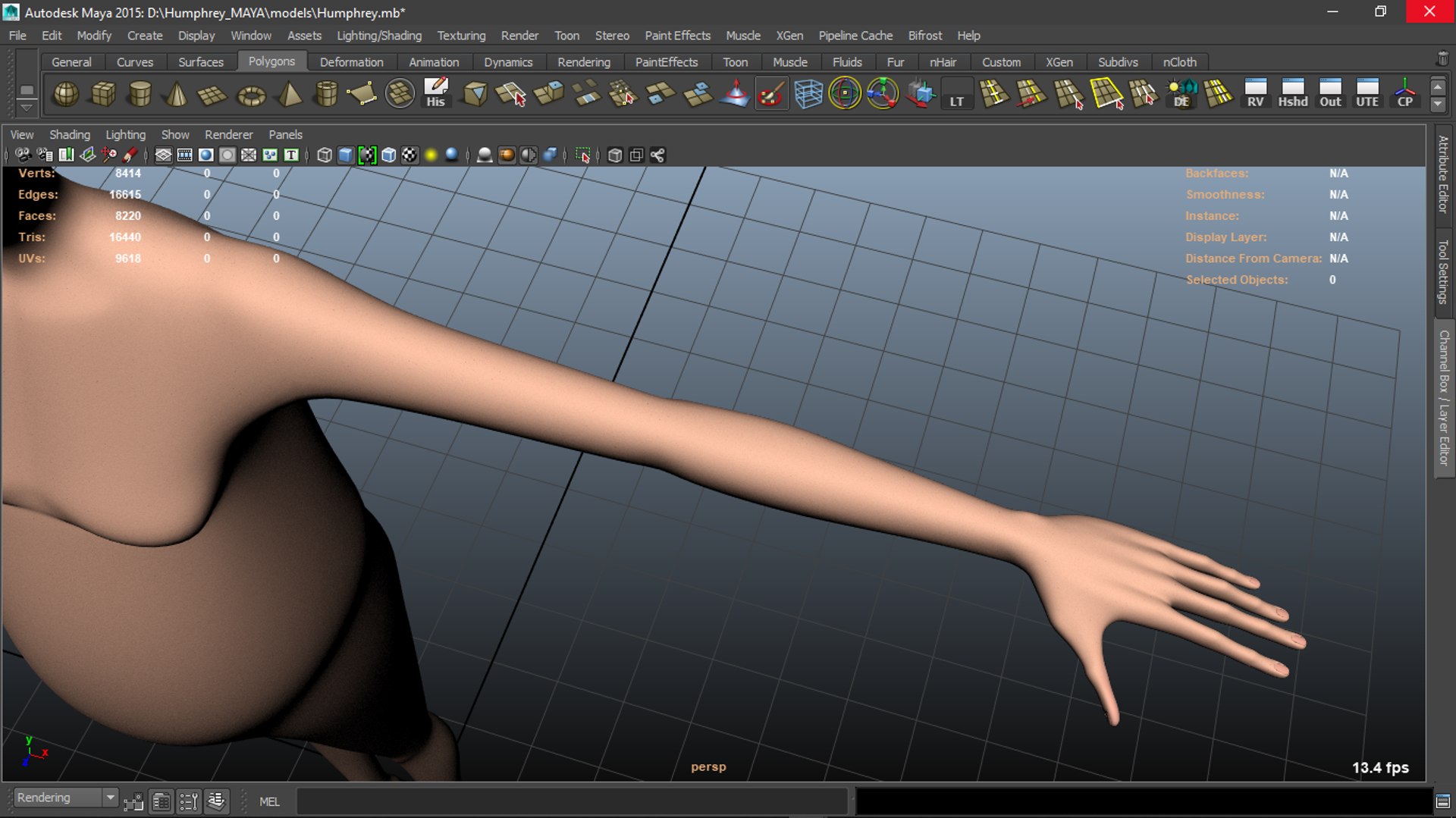Switch to the Surfaces shelf tab

201,62
